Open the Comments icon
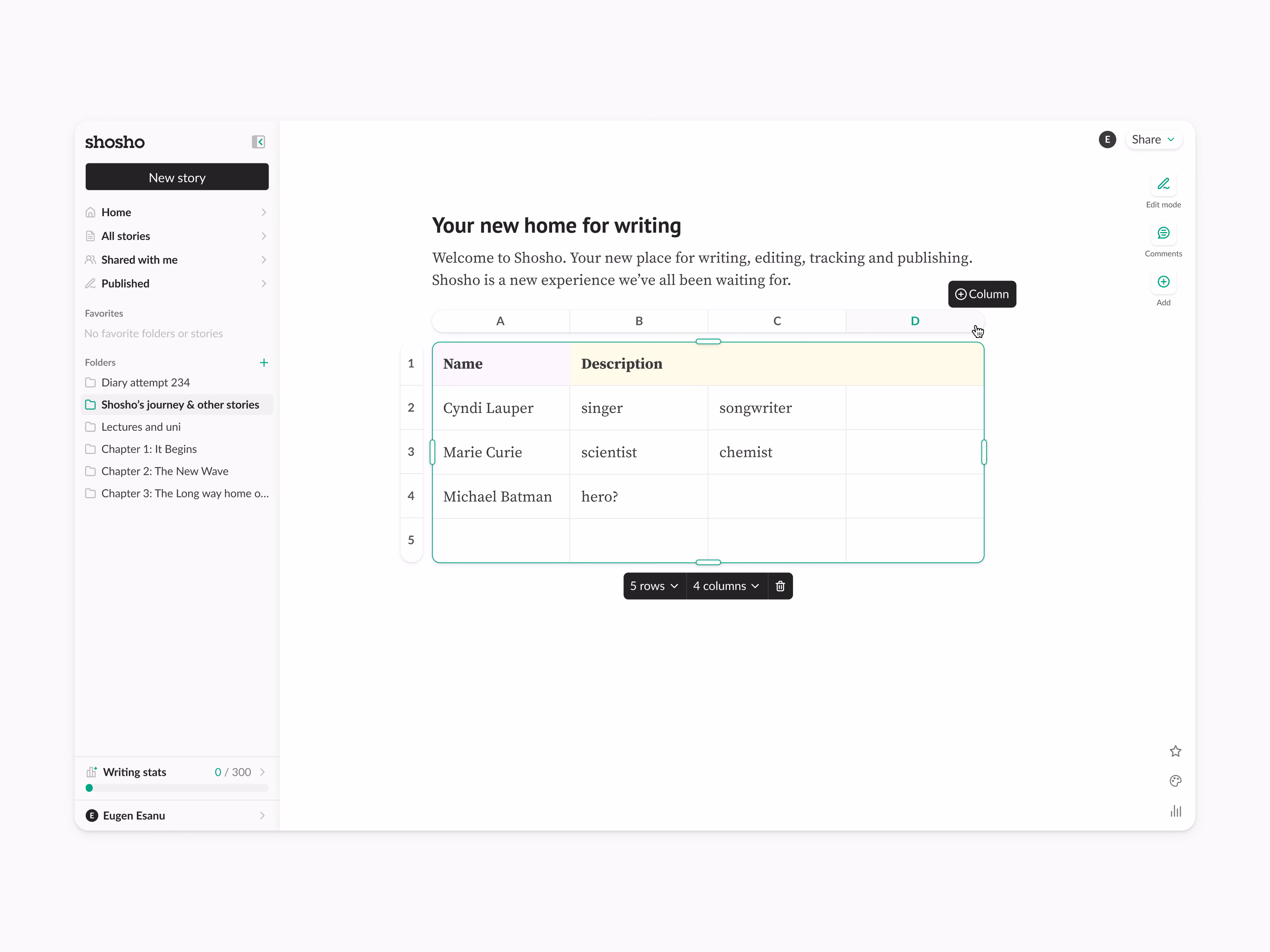This screenshot has width=1270, height=952. pyautogui.click(x=1163, y=233)
